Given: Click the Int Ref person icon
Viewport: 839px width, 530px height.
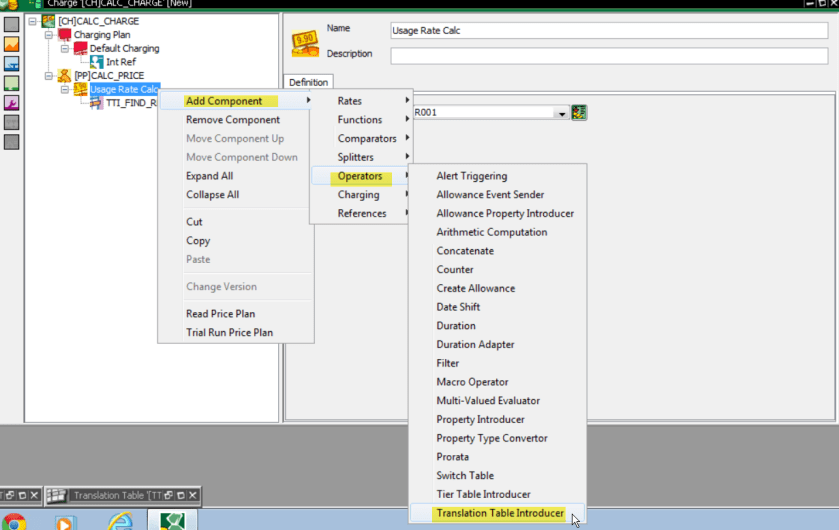Looking at the screenshot, I should (x=96, y=62).
